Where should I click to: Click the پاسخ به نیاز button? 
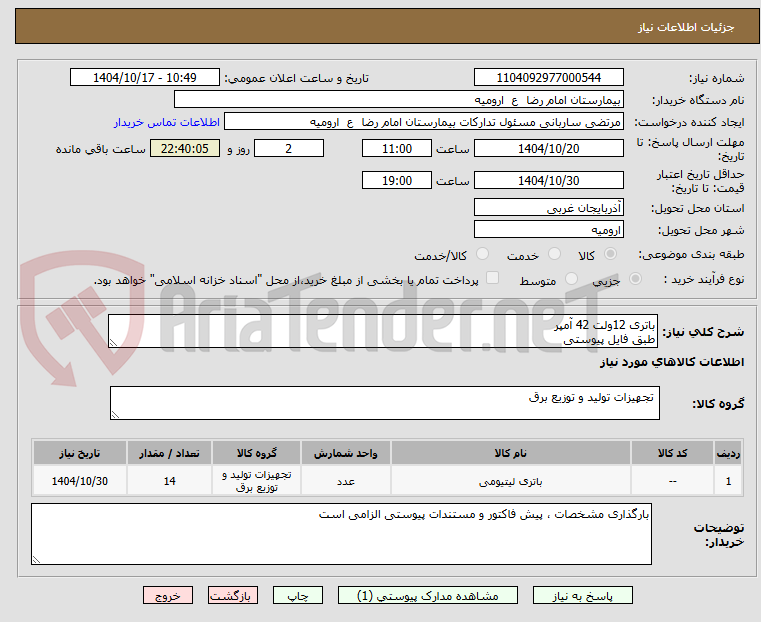coord(582,595)
